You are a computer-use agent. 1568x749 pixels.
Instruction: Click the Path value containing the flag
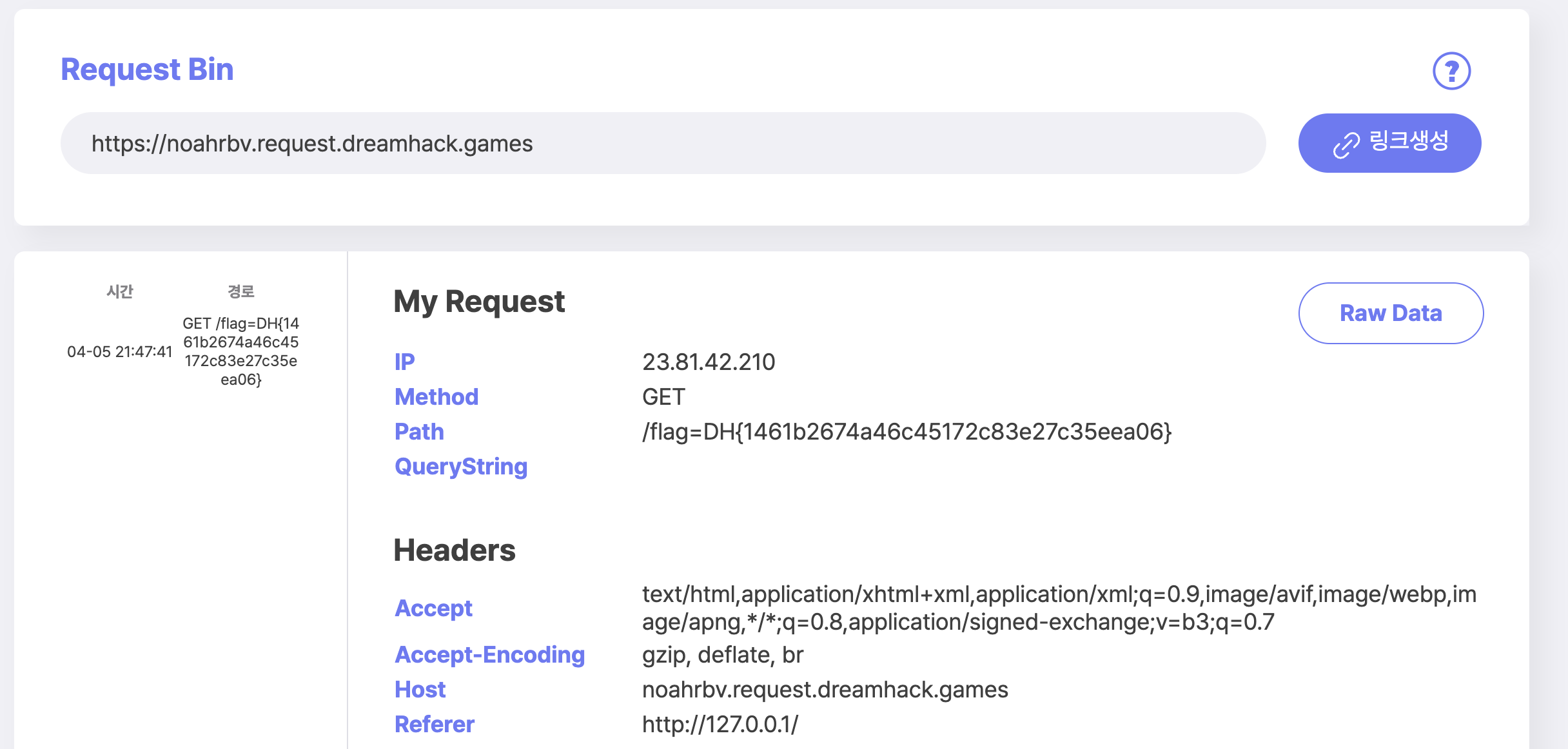tap(906, 432)
